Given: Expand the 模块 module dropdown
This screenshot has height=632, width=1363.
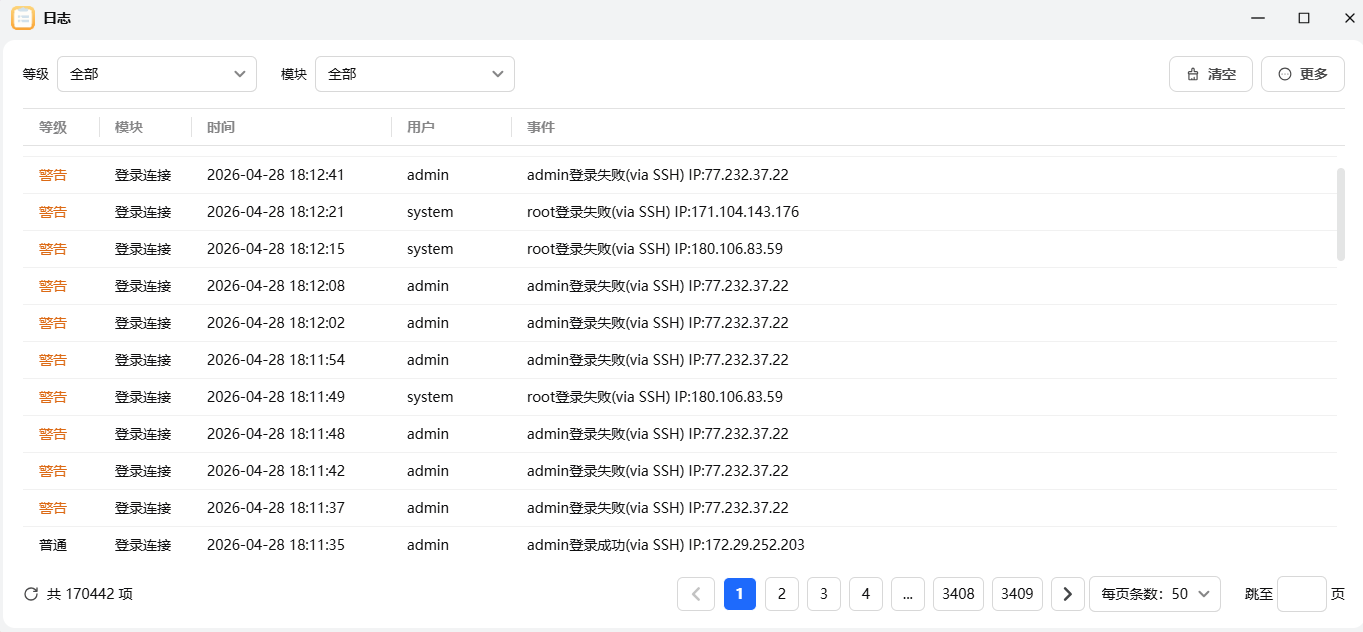Looking at the screenshot, I should 415,74.
